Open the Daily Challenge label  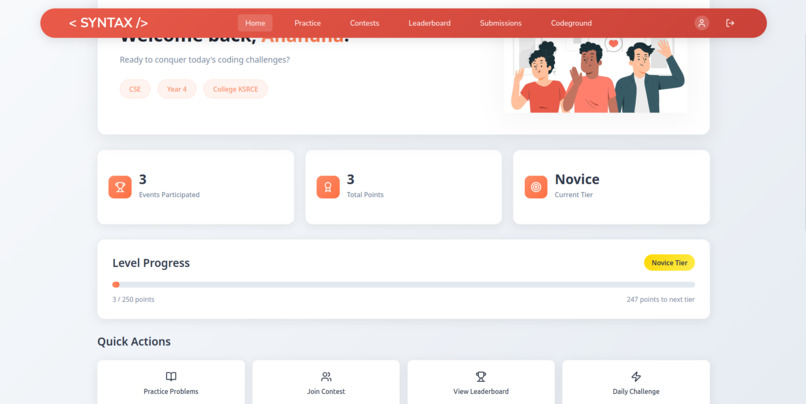pos(636,392)
